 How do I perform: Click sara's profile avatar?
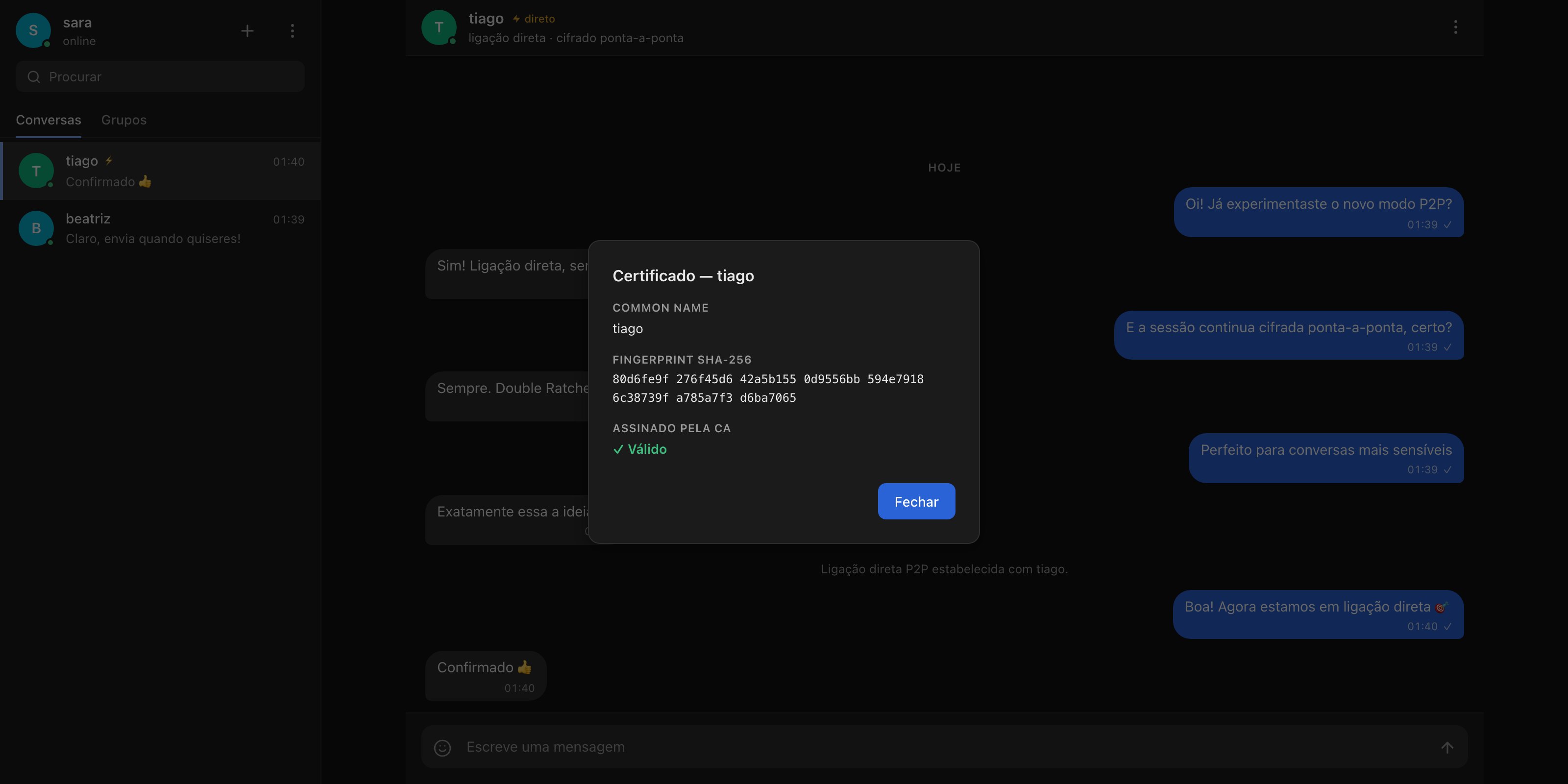33,30
